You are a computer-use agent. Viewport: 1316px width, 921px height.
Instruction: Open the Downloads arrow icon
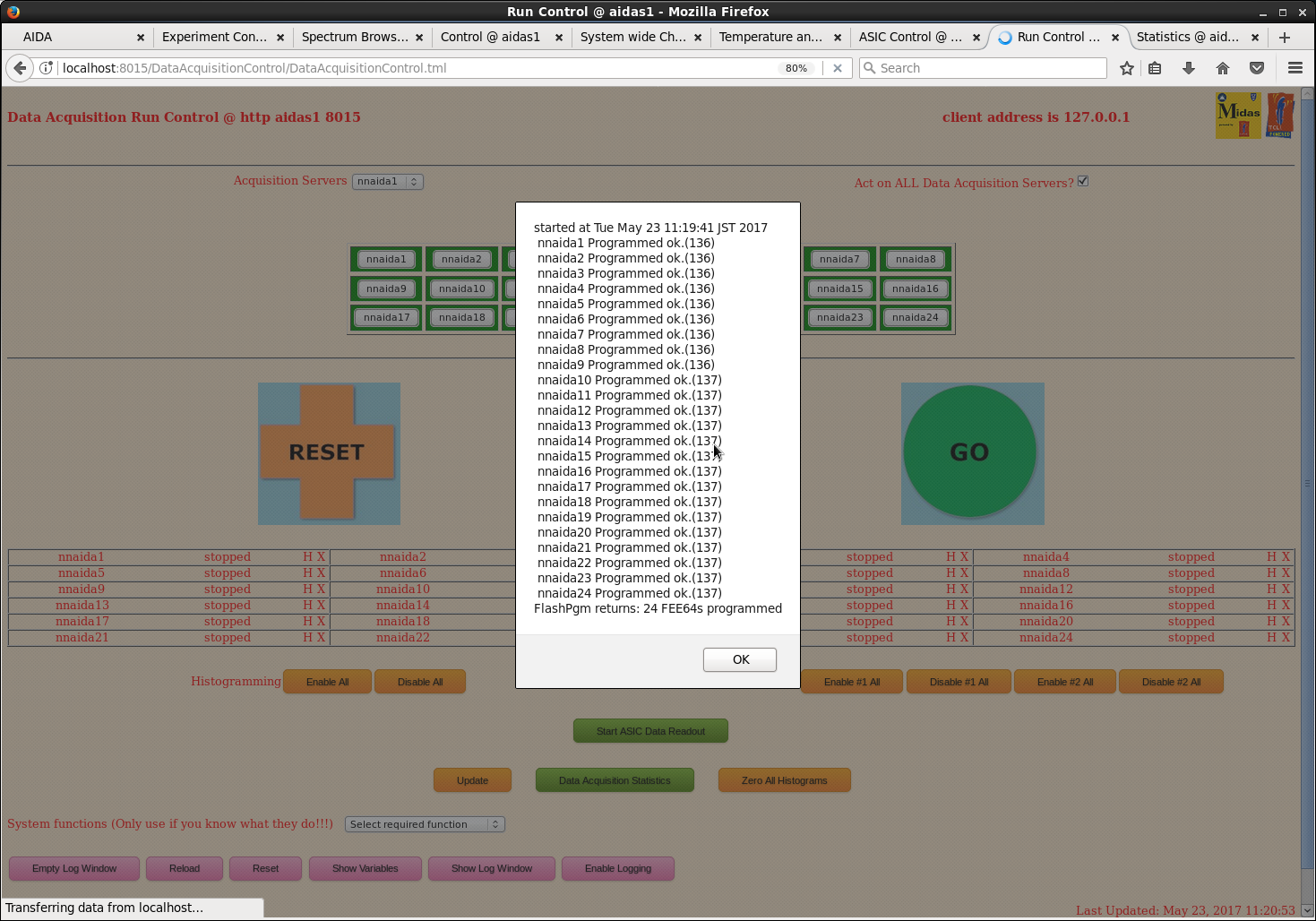[1189, 68]
